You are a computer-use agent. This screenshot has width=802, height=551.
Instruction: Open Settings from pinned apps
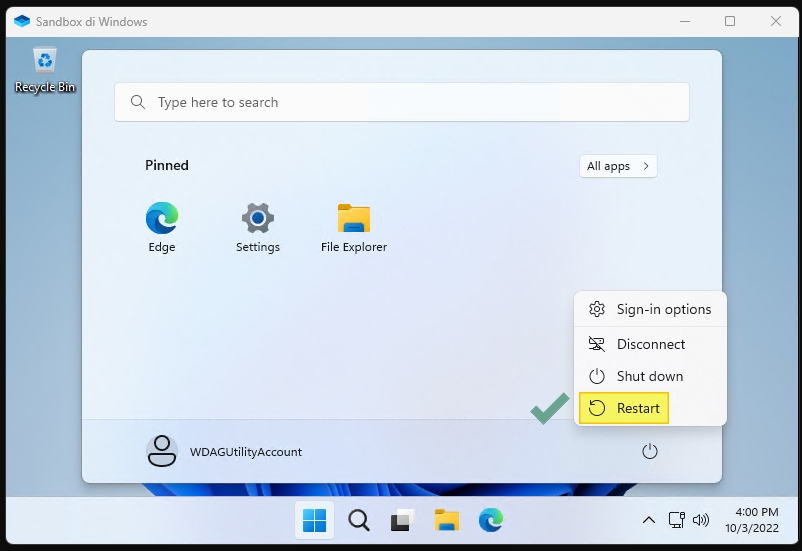point(258,227)
